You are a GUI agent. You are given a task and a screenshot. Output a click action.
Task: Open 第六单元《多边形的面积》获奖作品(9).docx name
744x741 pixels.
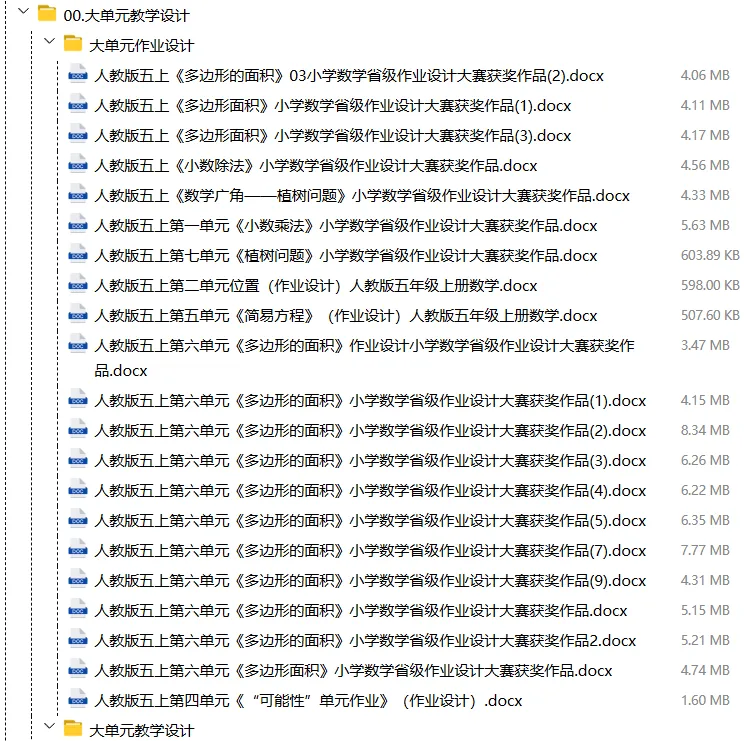(370, 581)
